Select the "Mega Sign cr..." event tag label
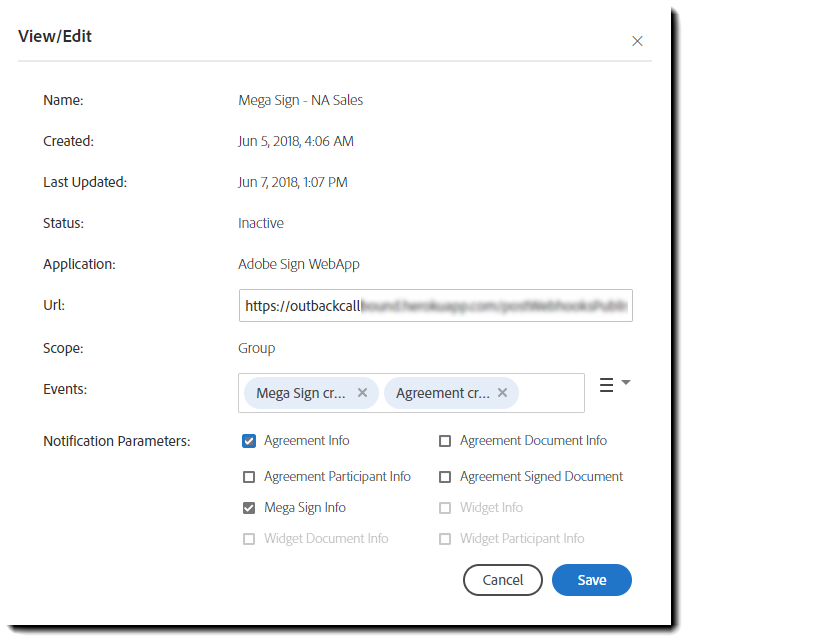This screenshot has height=636, width=830. [x=300, y=393]
